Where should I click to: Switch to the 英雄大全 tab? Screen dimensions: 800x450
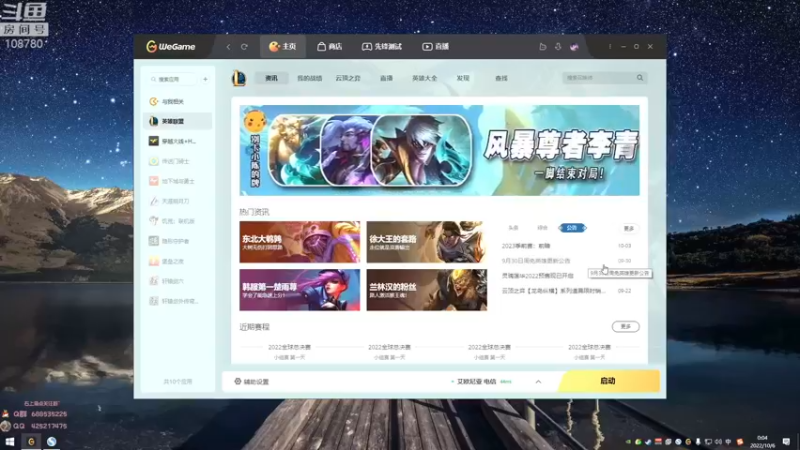424,78
